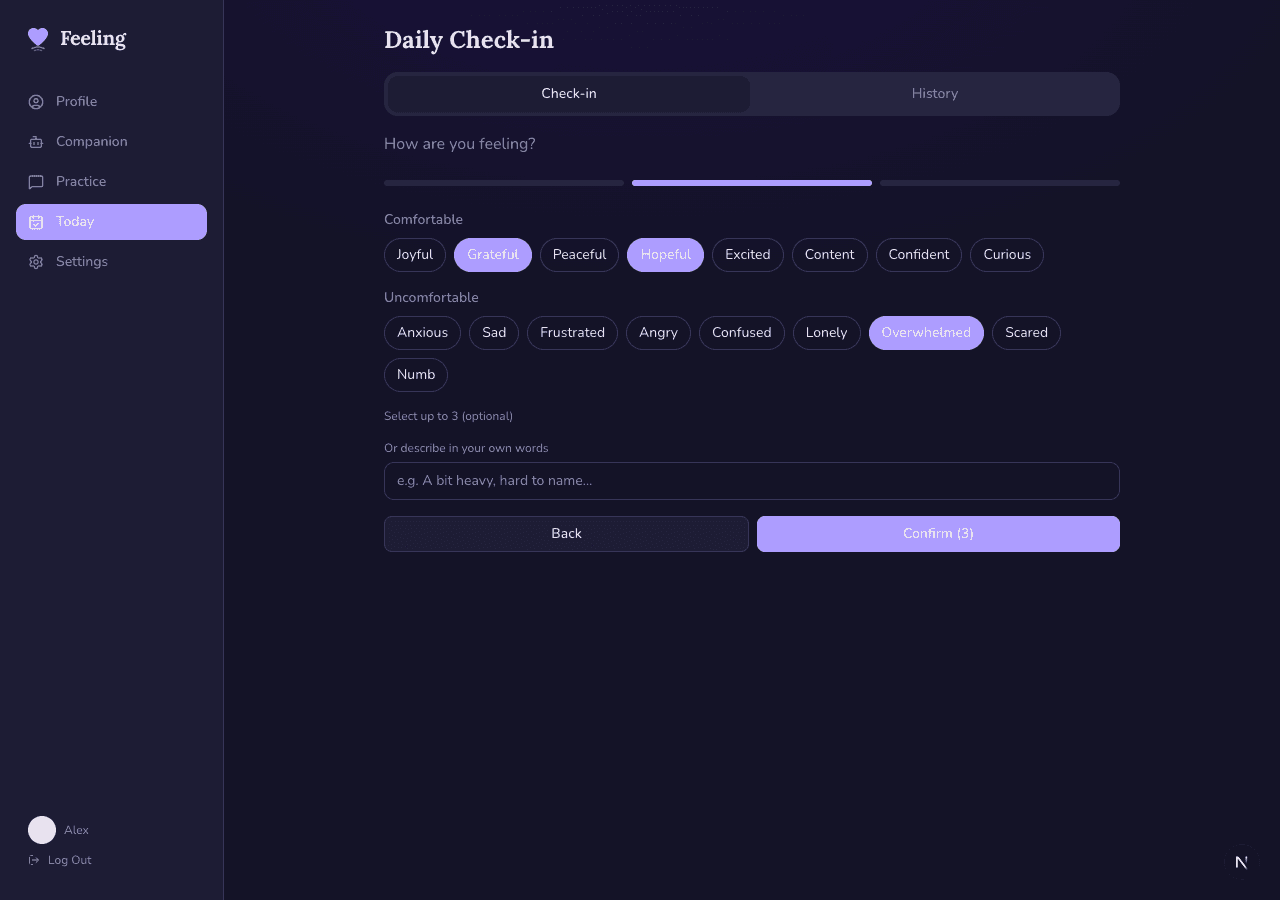Click the Practice chat bubble icon
Screen dimensions: 1280x900
[x=36, y=182]
